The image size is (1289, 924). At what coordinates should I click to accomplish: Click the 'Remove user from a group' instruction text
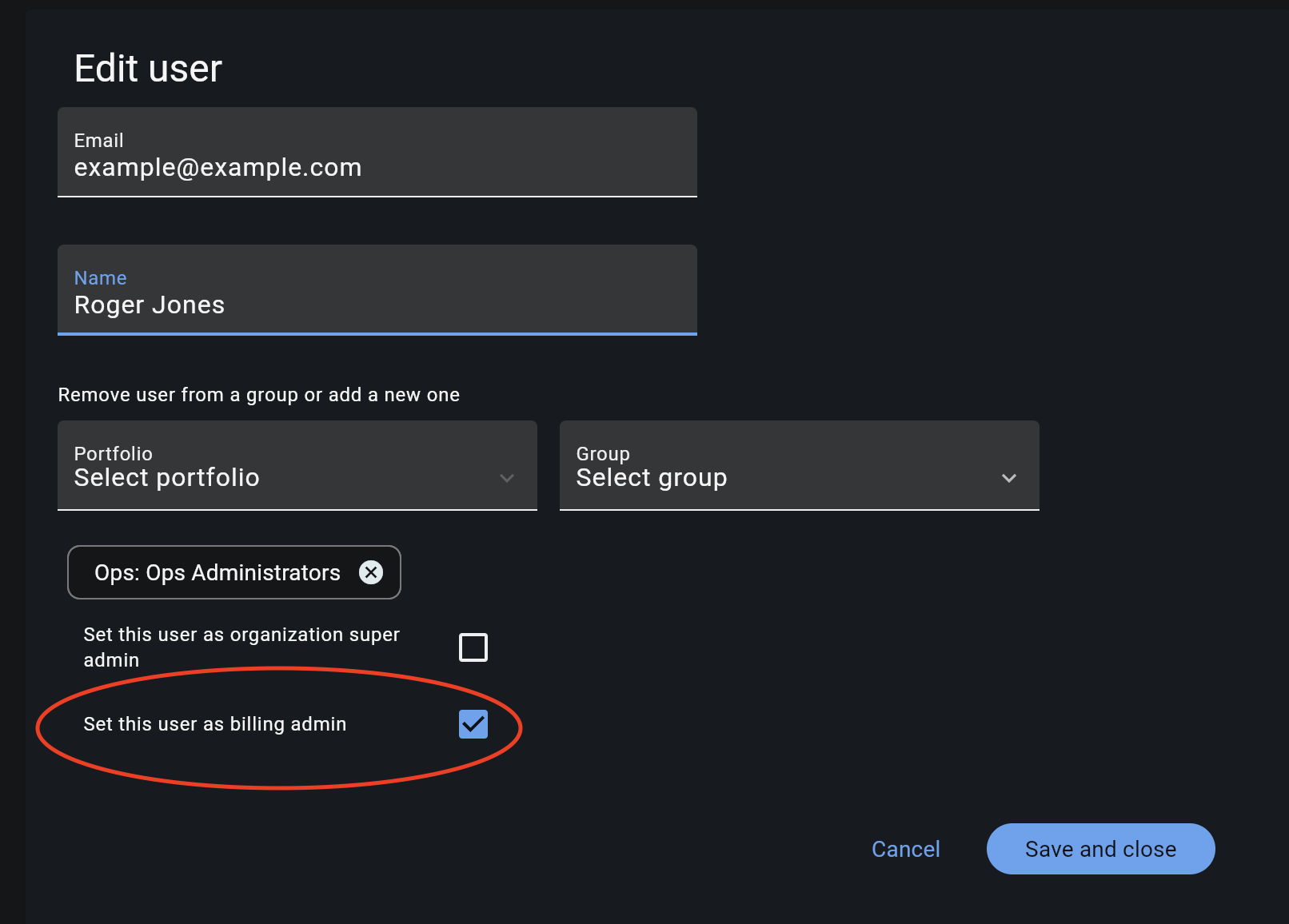259,395
